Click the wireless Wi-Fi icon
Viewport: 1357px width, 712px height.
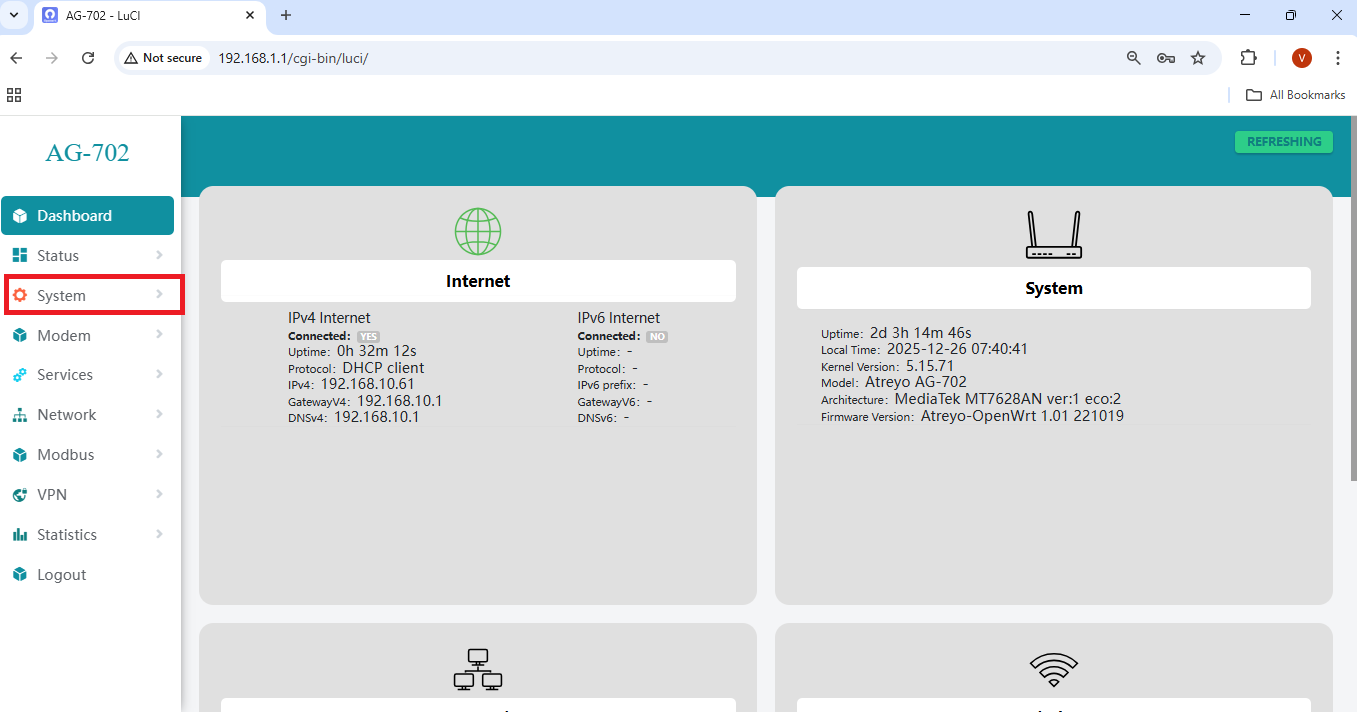pos(1054,670)
